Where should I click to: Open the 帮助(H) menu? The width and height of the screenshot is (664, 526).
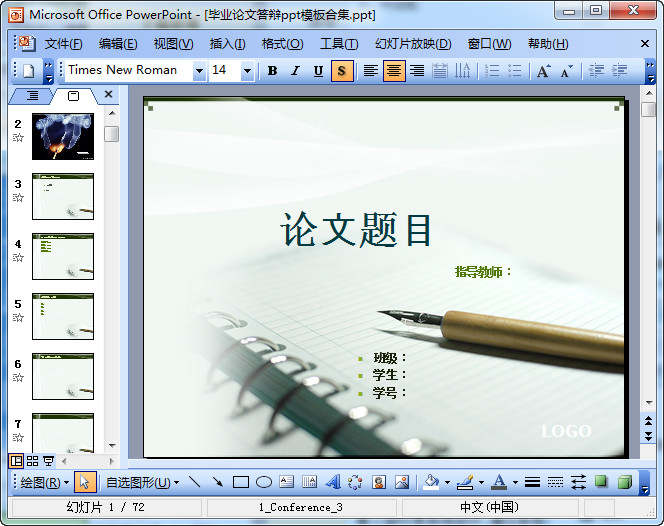pyautogui.click(x=548, y=44)
